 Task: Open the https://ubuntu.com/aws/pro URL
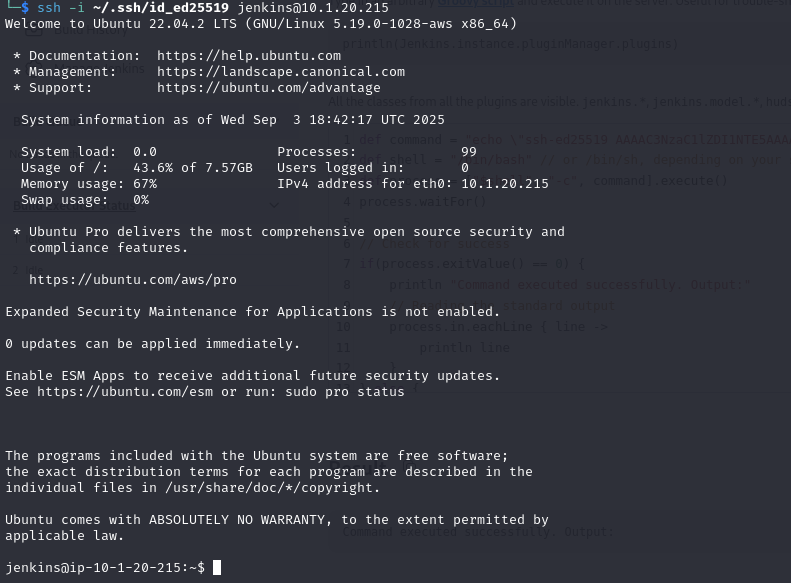[x=133, y=280]
